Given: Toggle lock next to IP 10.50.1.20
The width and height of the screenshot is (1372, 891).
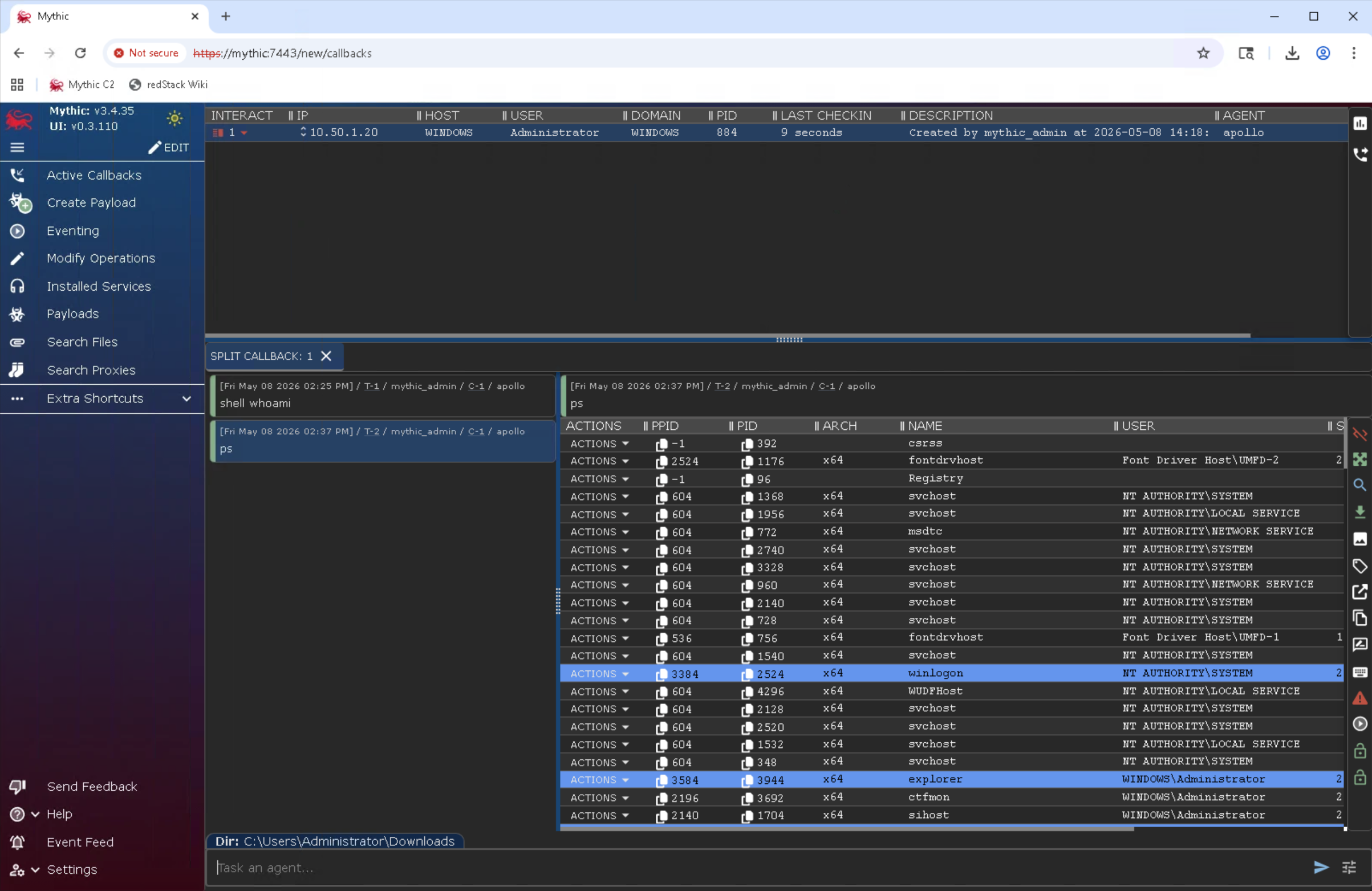Looking at the screenshot, I should [303, 133].
